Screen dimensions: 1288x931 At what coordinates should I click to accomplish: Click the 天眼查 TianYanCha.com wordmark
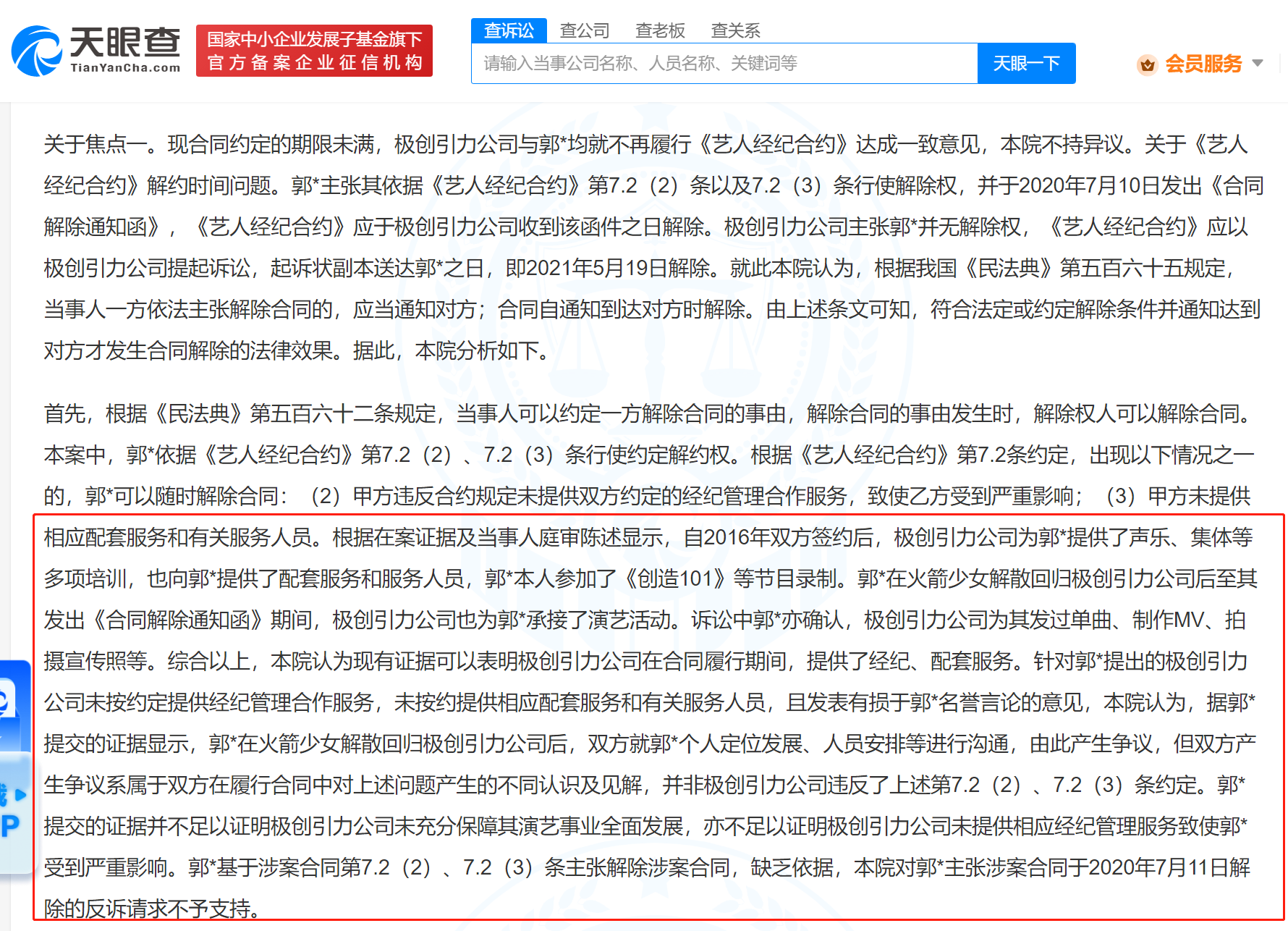[125, 49]
